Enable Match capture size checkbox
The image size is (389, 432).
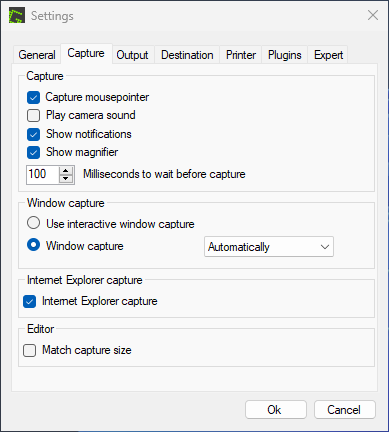coord(30,351)
